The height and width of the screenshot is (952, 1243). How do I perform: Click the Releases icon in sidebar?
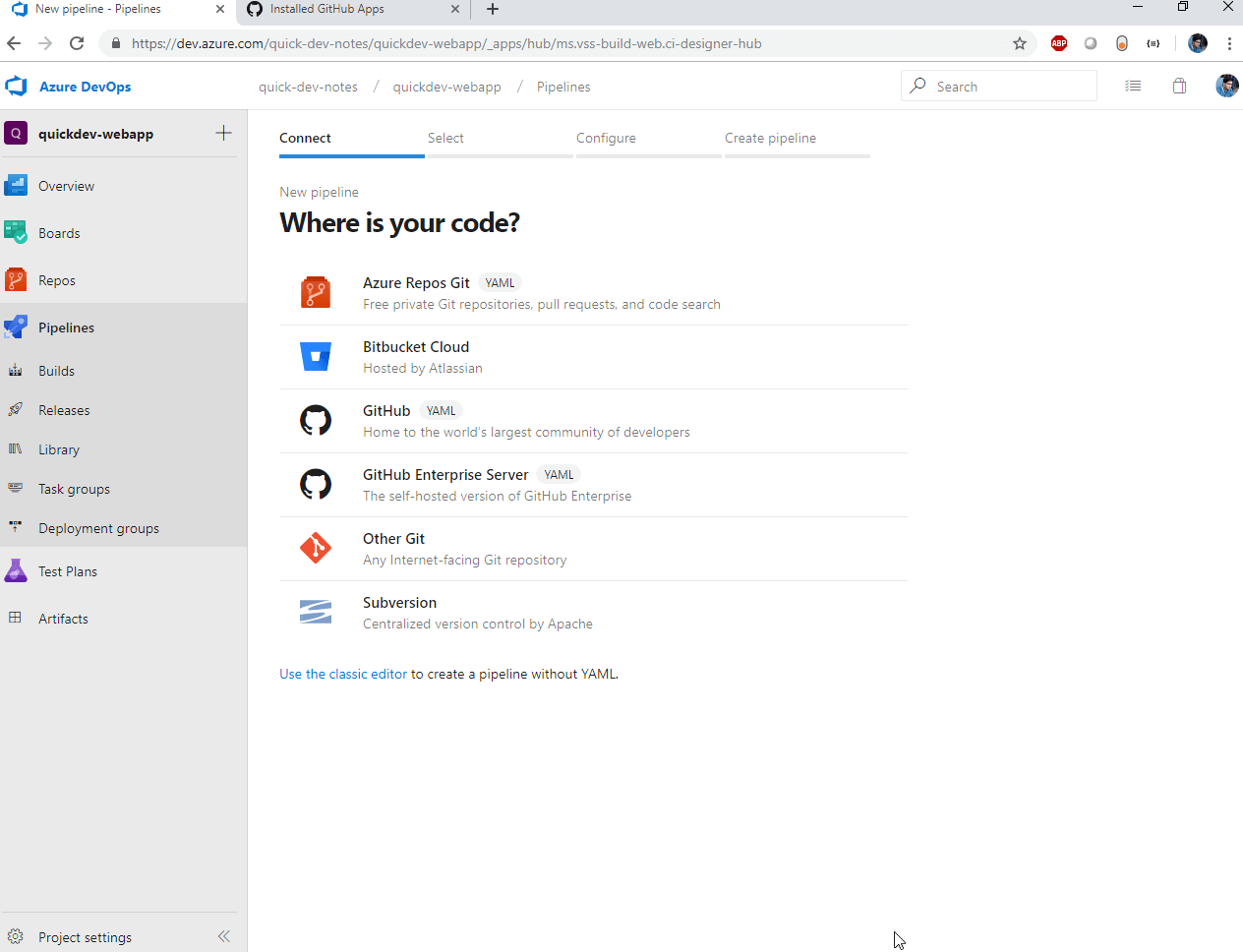[16, 410]
